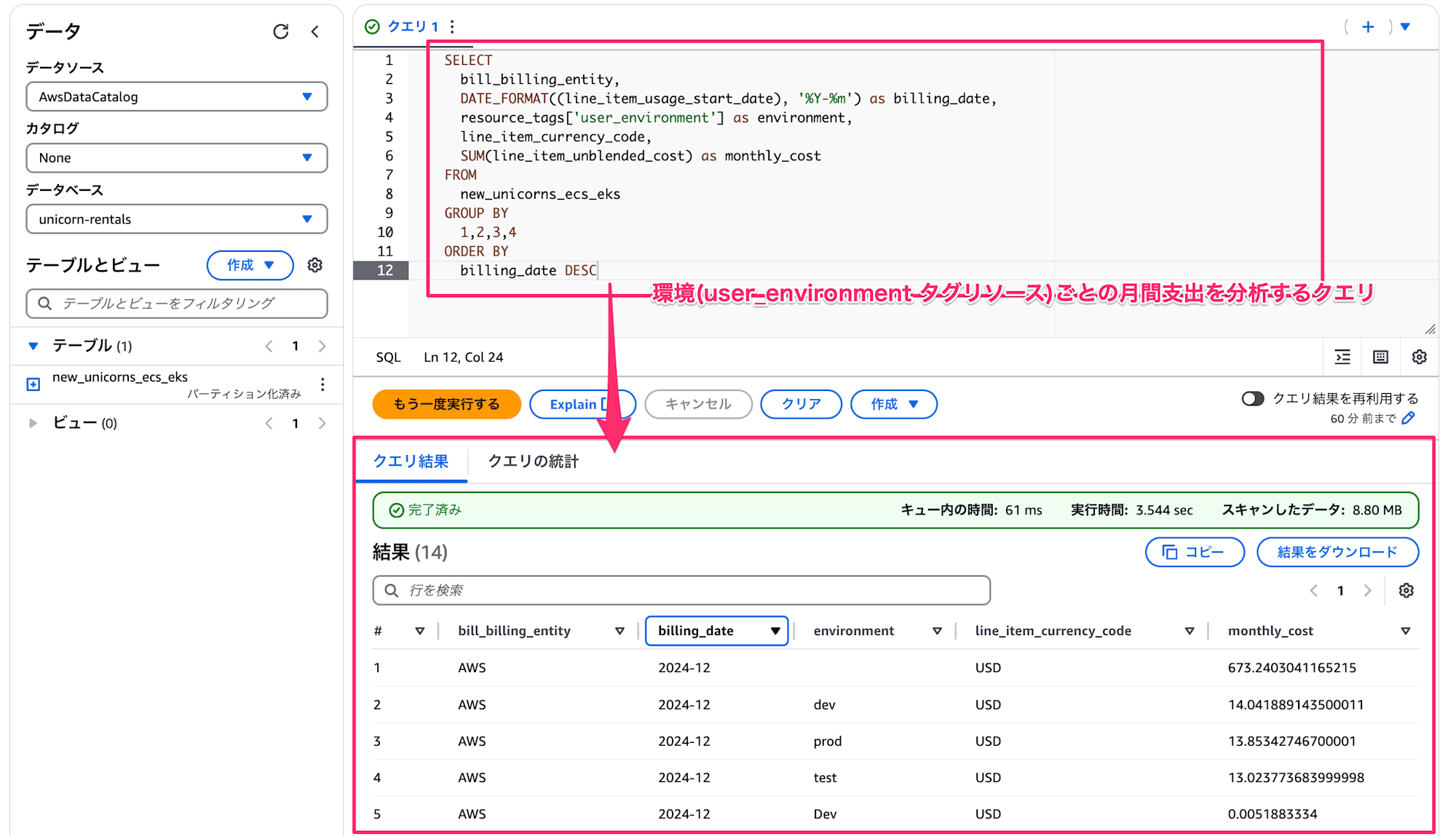
Task: Open tables and views settings gear
Action: (314, 265)
